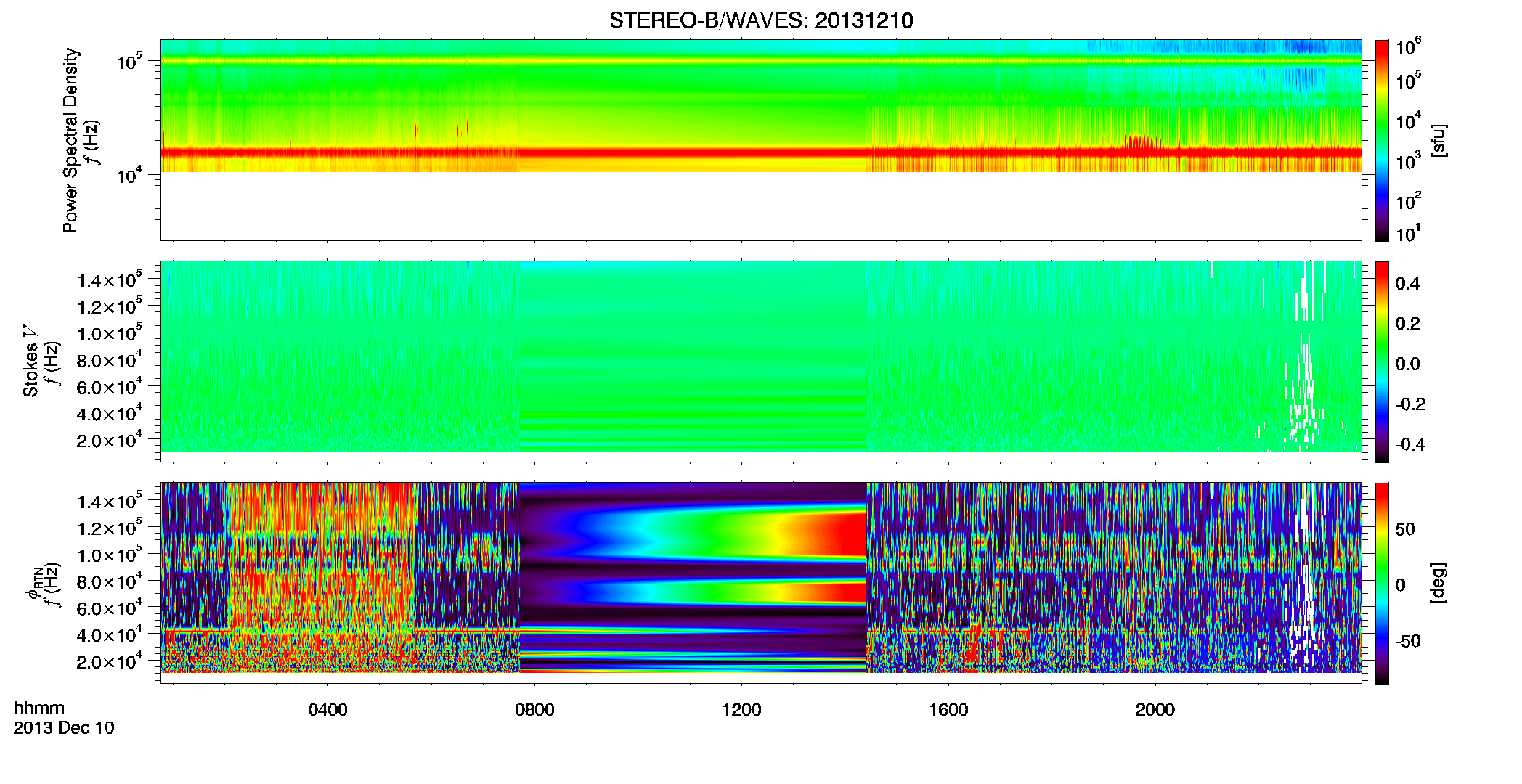1522x784 pixels.
Task: Click the f (Hz) label of top panel
Action: click(x=93, y=143)
